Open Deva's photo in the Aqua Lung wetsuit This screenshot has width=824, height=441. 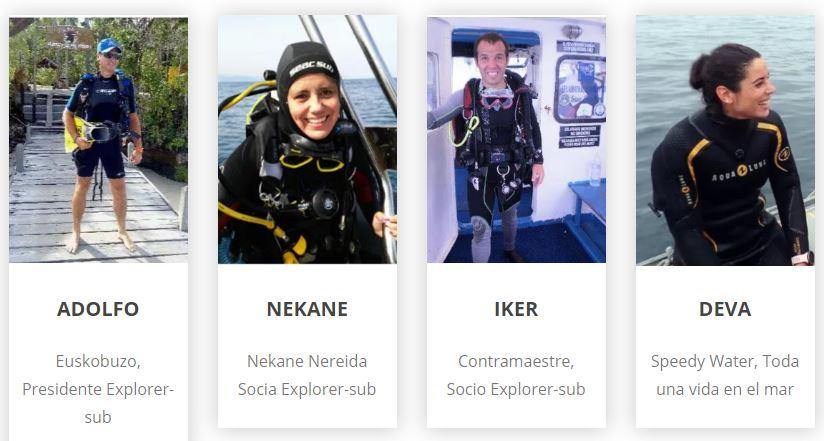(725, 140)
